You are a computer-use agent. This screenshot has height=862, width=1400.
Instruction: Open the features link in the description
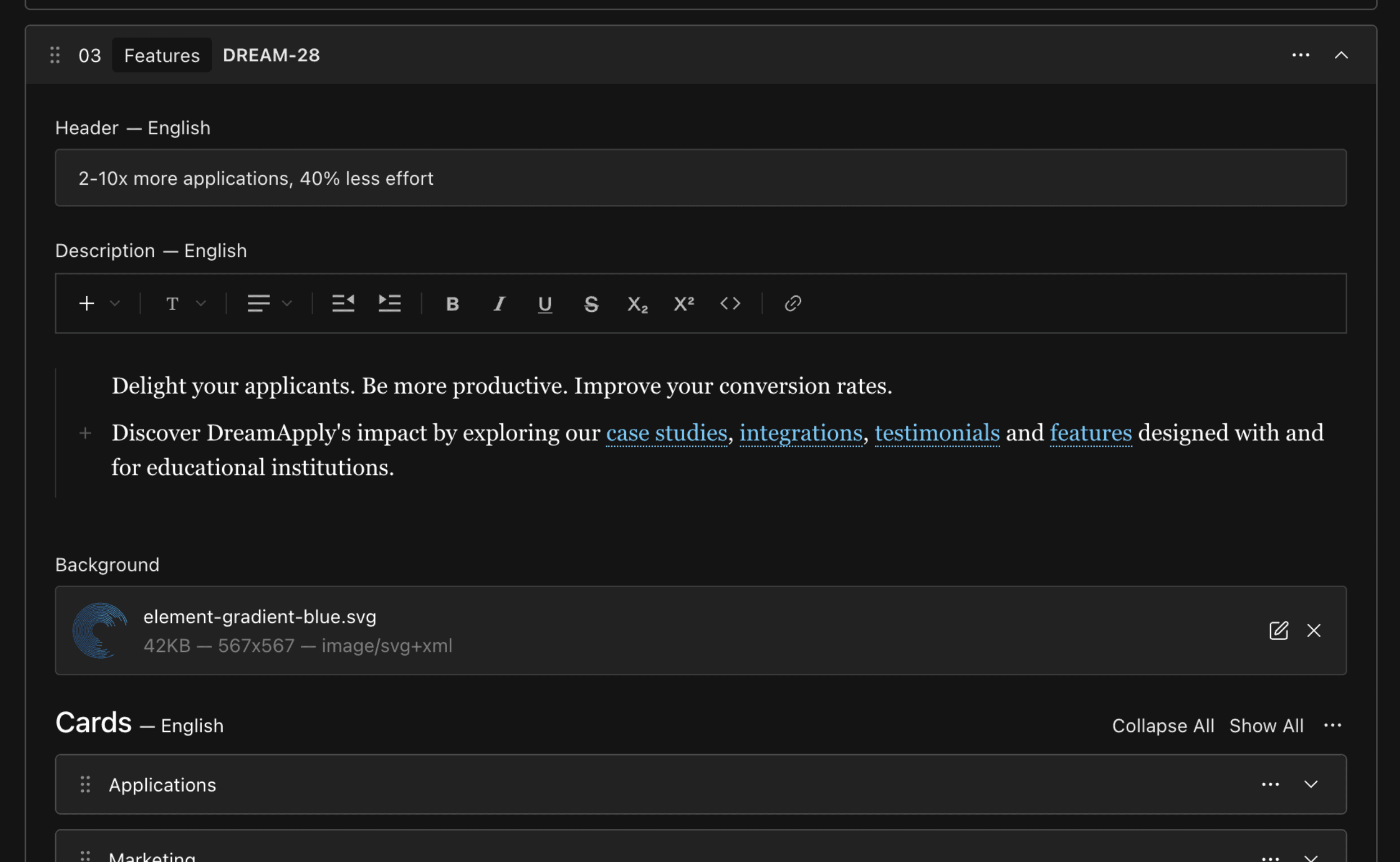pos(1090,433)
